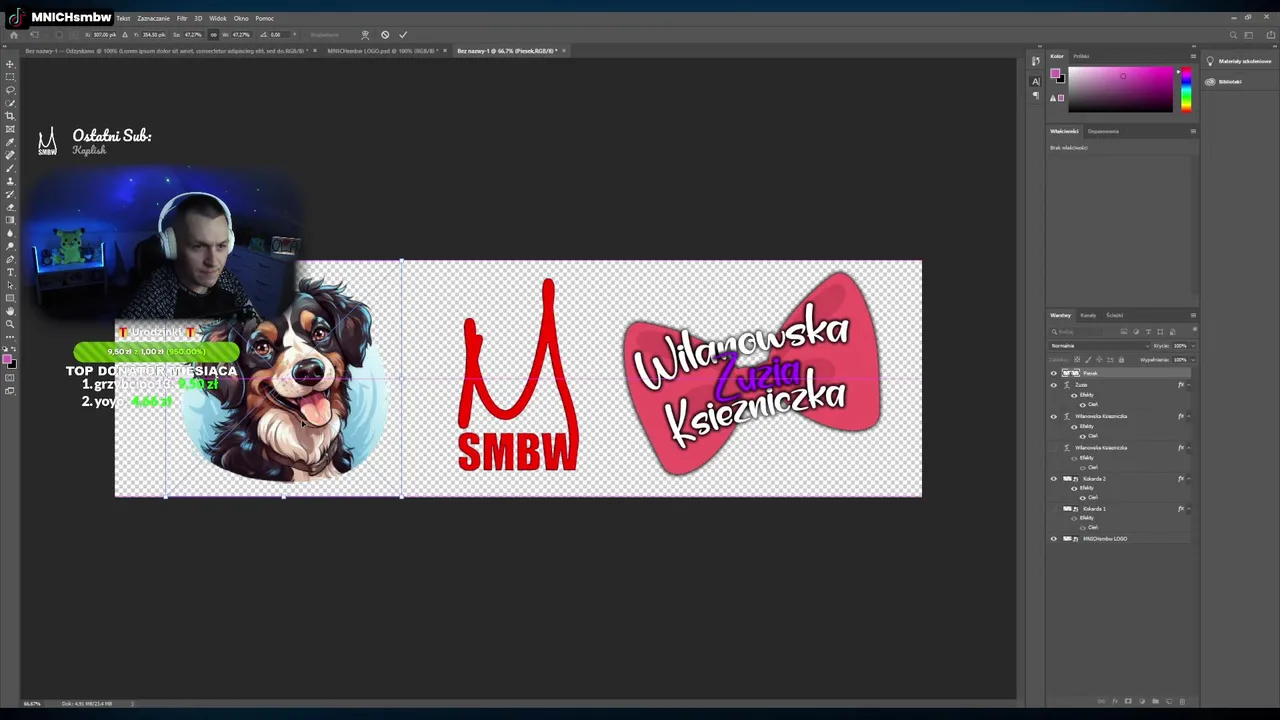Open the Kolor panel options menu
Image resolution: width=1280 pixels, height=720 pixels.
click(x=1193, y=56)
